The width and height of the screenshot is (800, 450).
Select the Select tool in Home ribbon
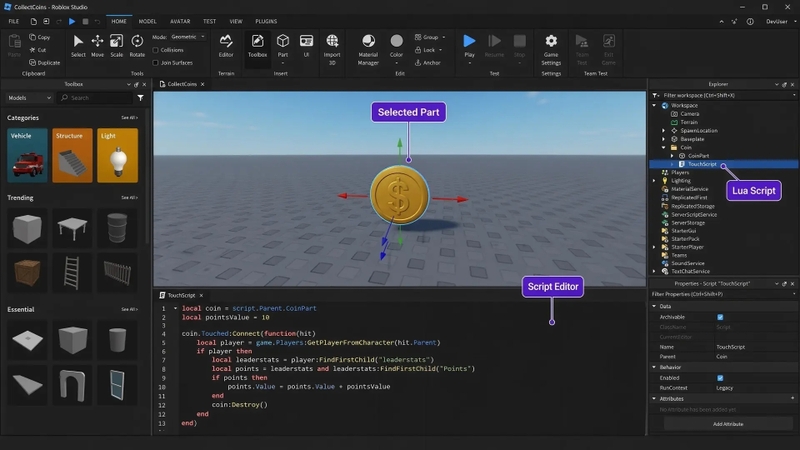pos(78,45)
